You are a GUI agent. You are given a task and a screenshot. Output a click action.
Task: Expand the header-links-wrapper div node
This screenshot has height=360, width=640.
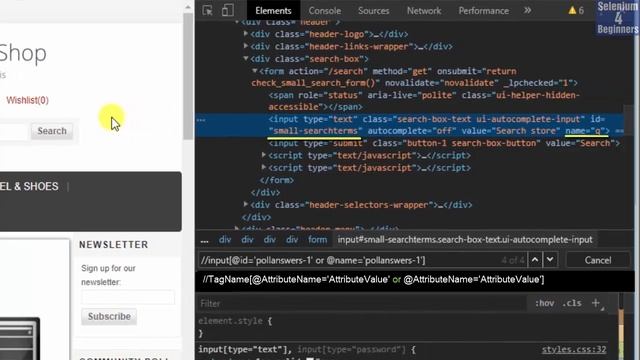pyautogui.click(x=246, y=46)
